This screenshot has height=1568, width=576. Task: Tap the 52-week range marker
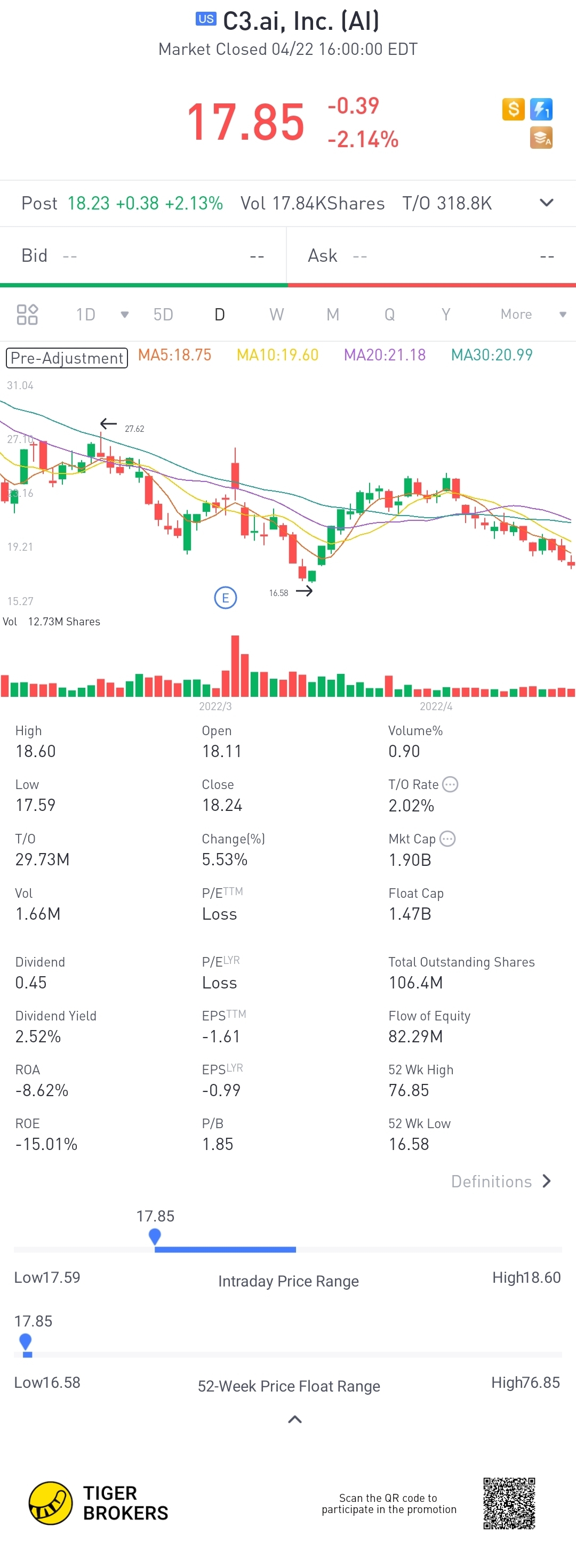[26, 1341]
